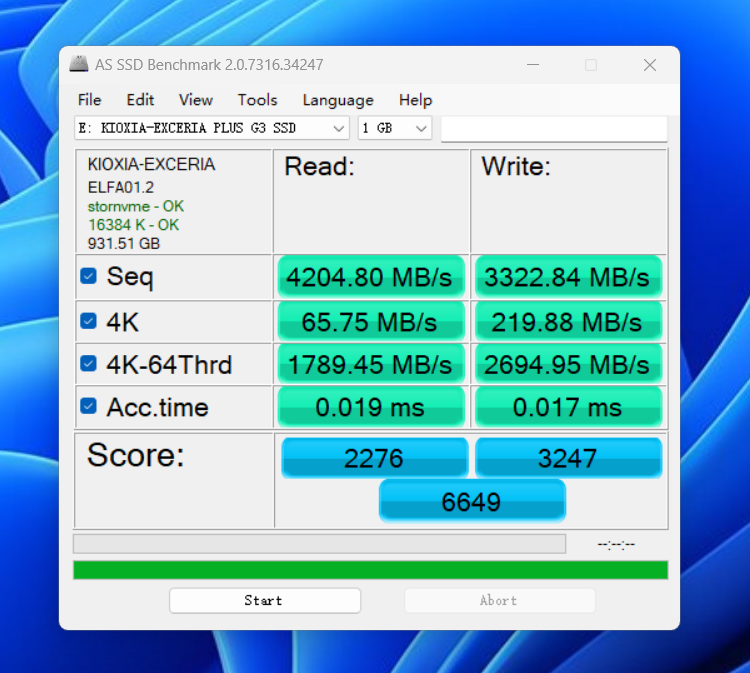Expand the 1 GB test size dropdown
Image resolution: width=750 pixels, height=673 pixels.
point(395,128)
